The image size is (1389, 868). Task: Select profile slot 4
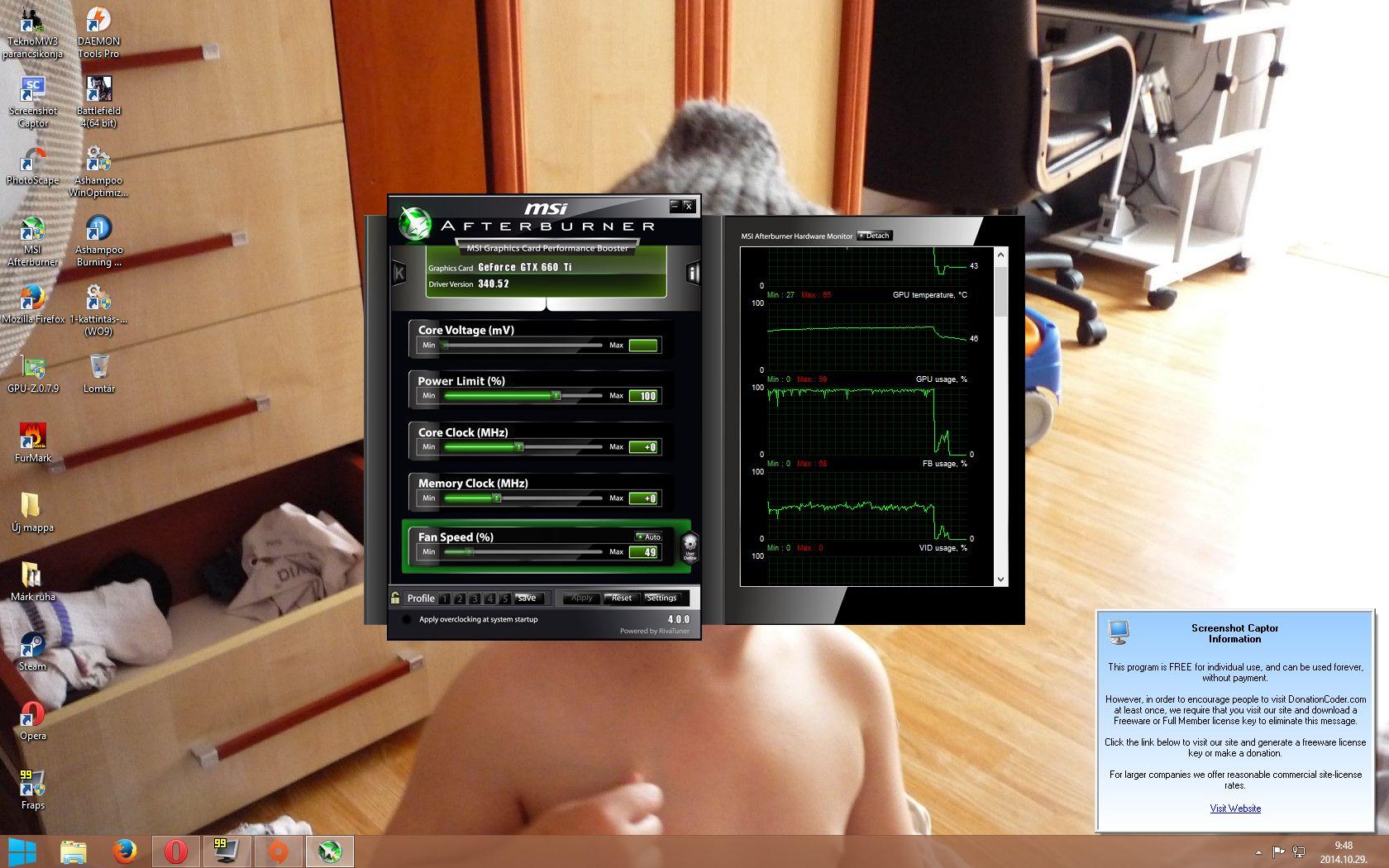pyautogui.click(x=489, y=599)
